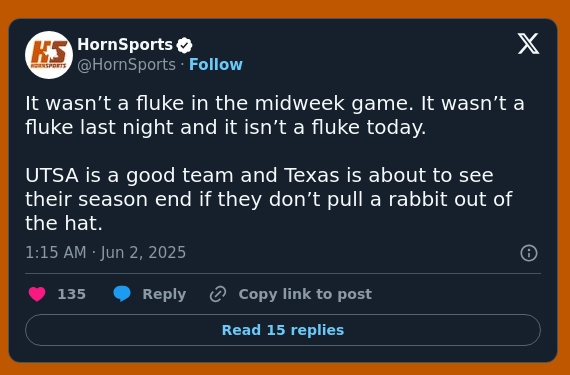570x375 pixels.
Task: Click the blue reply bubble icon
Action: click(x=122, y=294)
